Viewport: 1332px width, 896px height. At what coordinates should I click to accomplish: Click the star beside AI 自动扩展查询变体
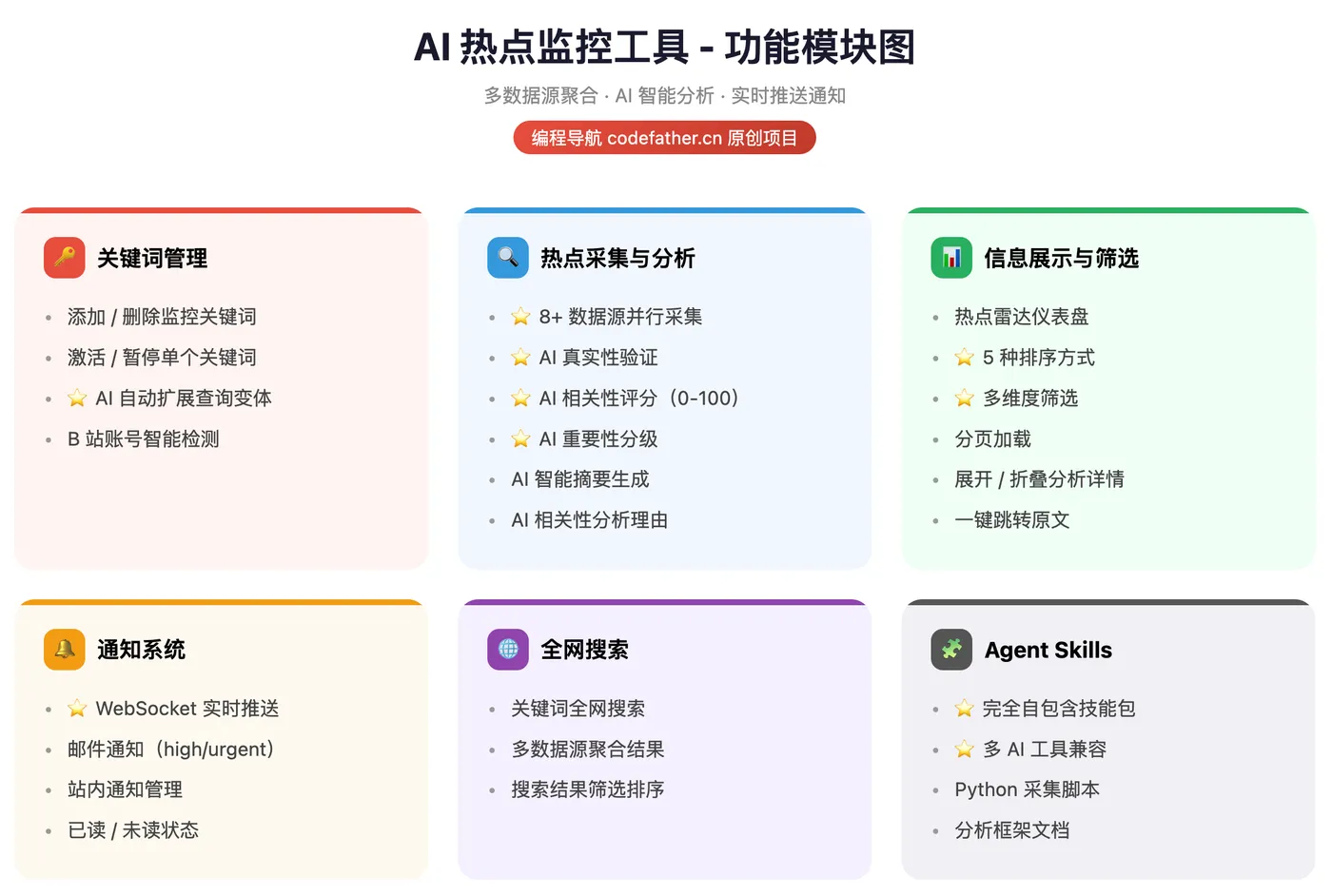77,399
